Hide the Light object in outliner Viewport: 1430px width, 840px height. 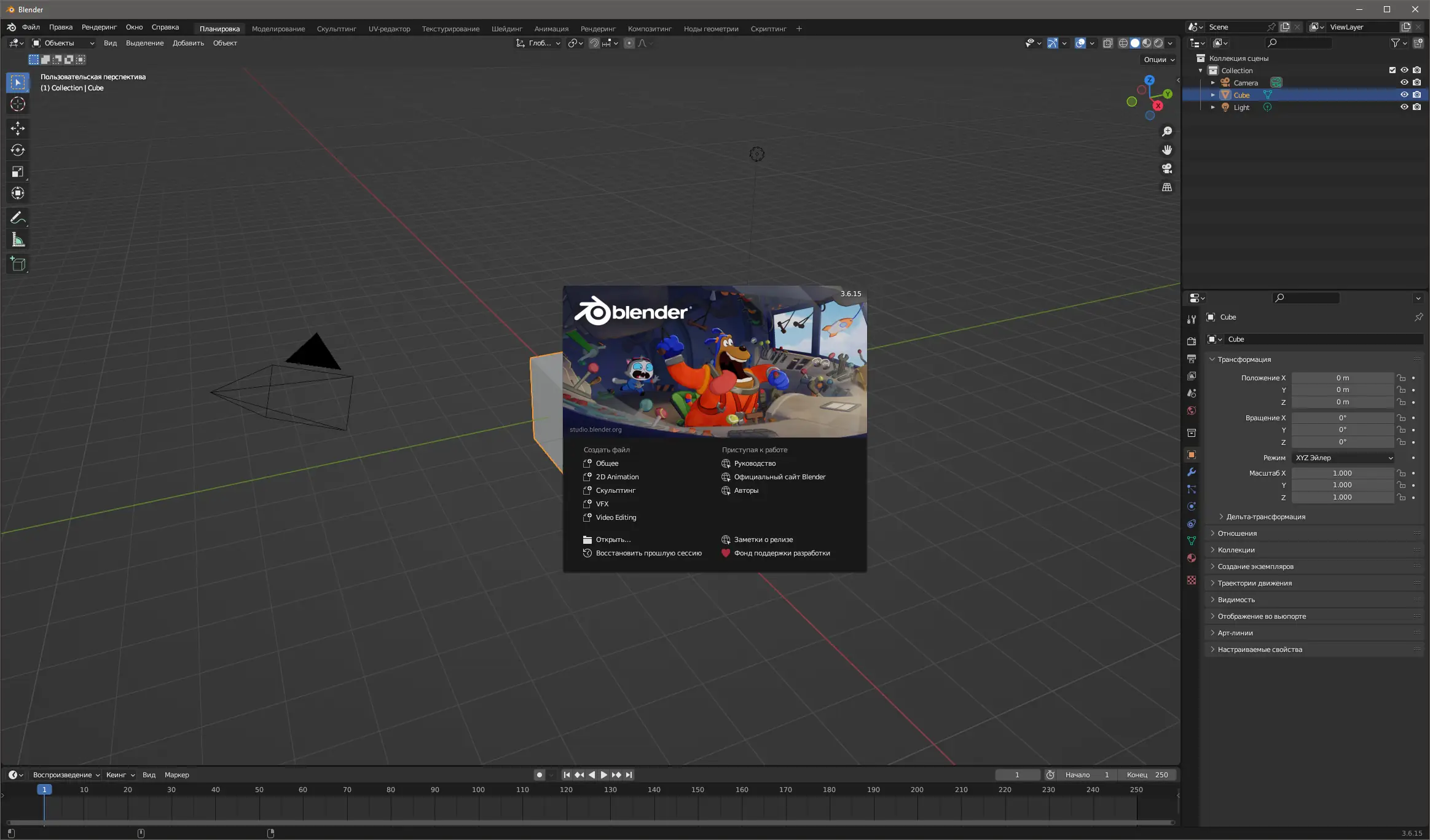click(1404, 107)
